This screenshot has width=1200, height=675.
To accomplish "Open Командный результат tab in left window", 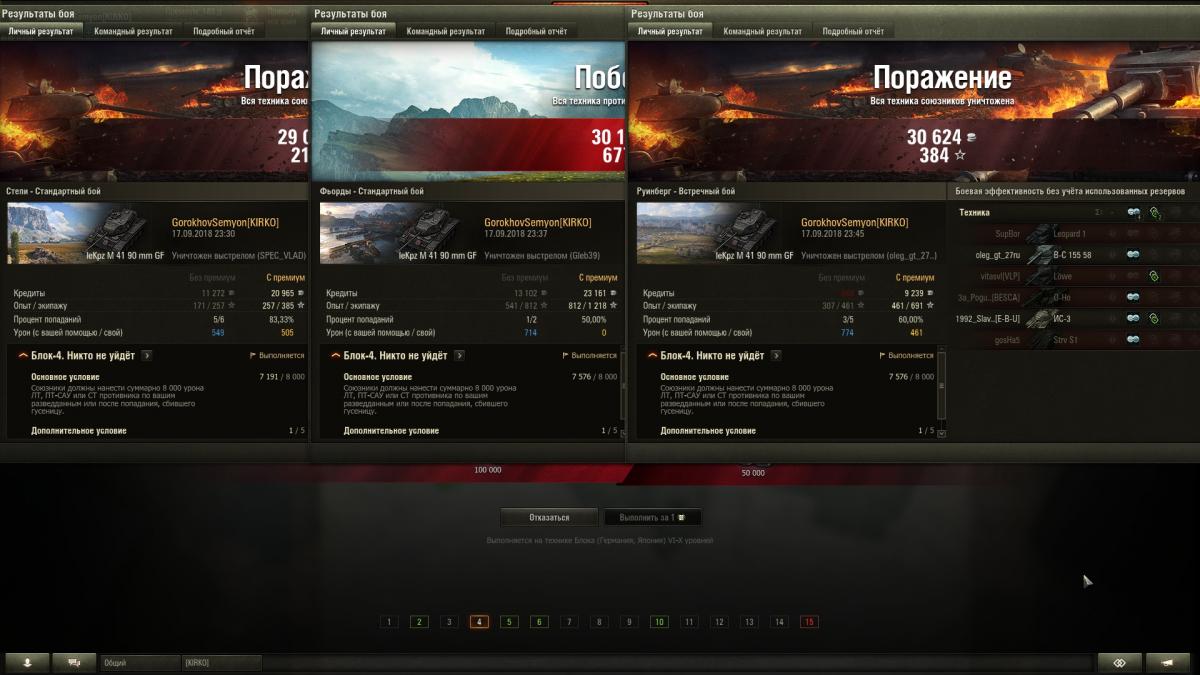I will pos(133,31).
